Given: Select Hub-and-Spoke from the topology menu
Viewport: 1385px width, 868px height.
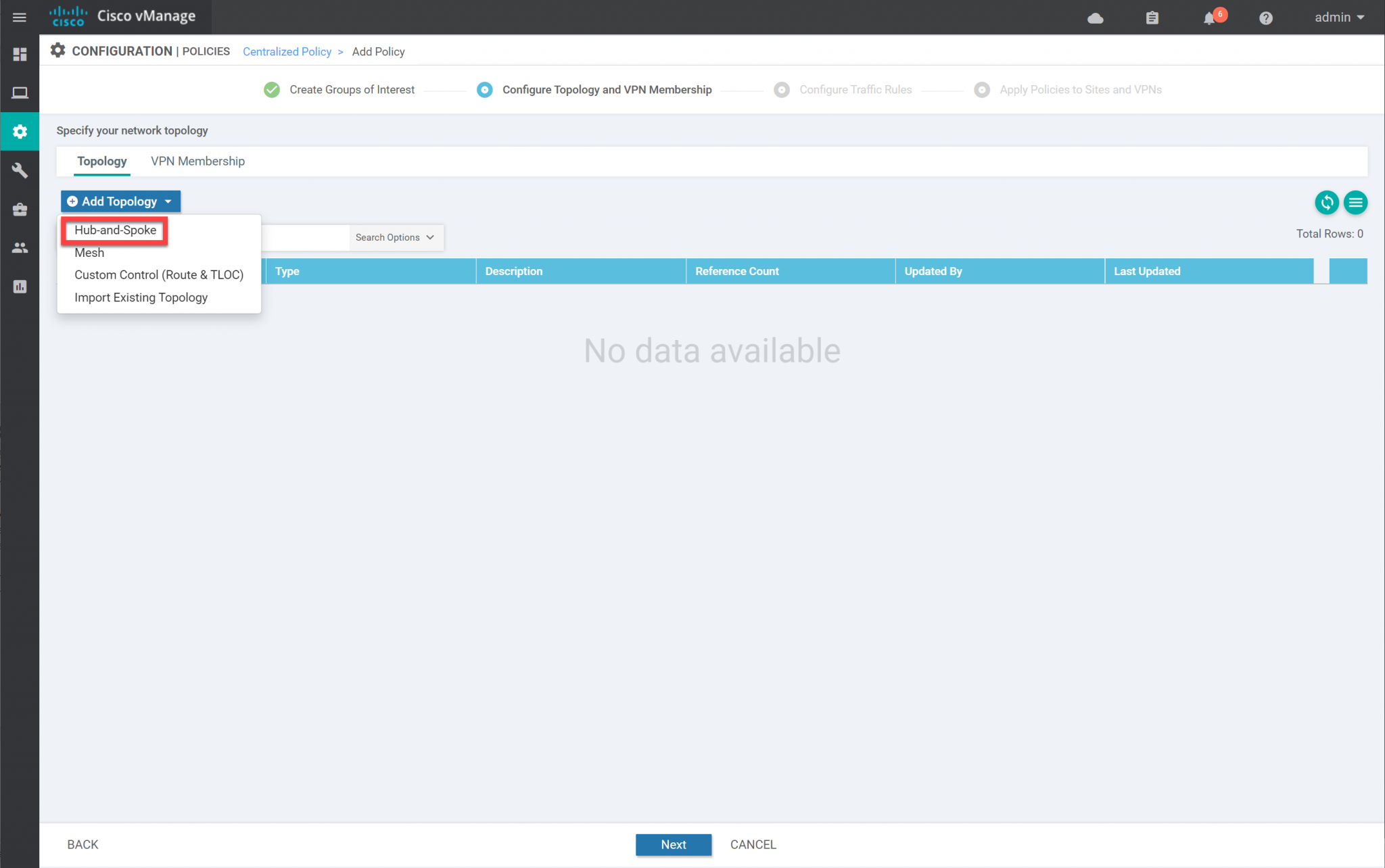Looking at the screenshot, I should click(114, 230).
